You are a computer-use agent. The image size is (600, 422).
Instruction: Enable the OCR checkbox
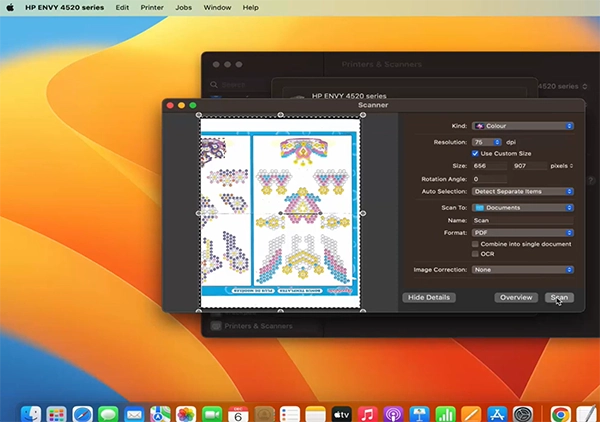(x=475, y=254)
